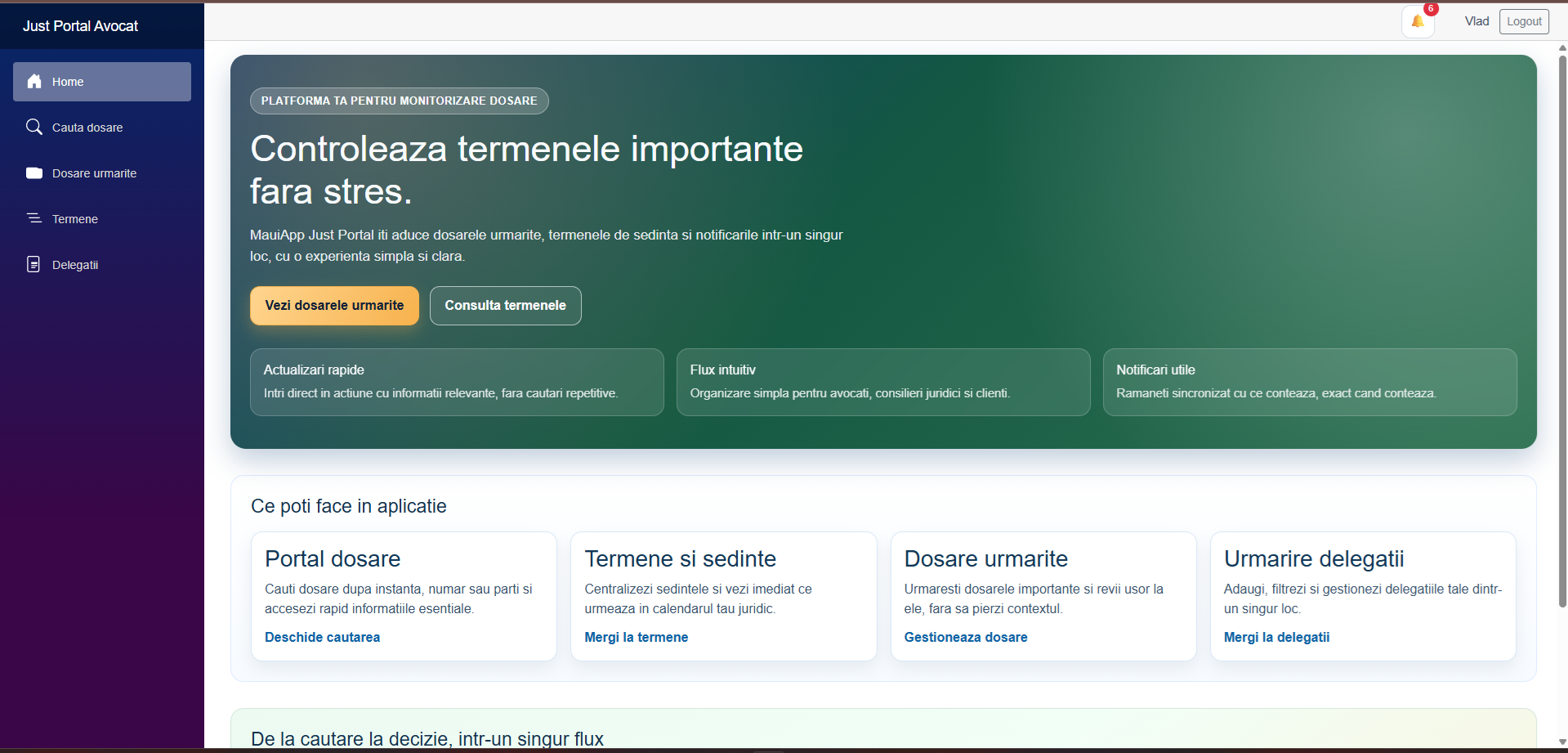Viewport: 1568px width, 753px height.
Task: Open Mergi la delegatii under Urmarire delegatii
Action: pos(1277,637)
